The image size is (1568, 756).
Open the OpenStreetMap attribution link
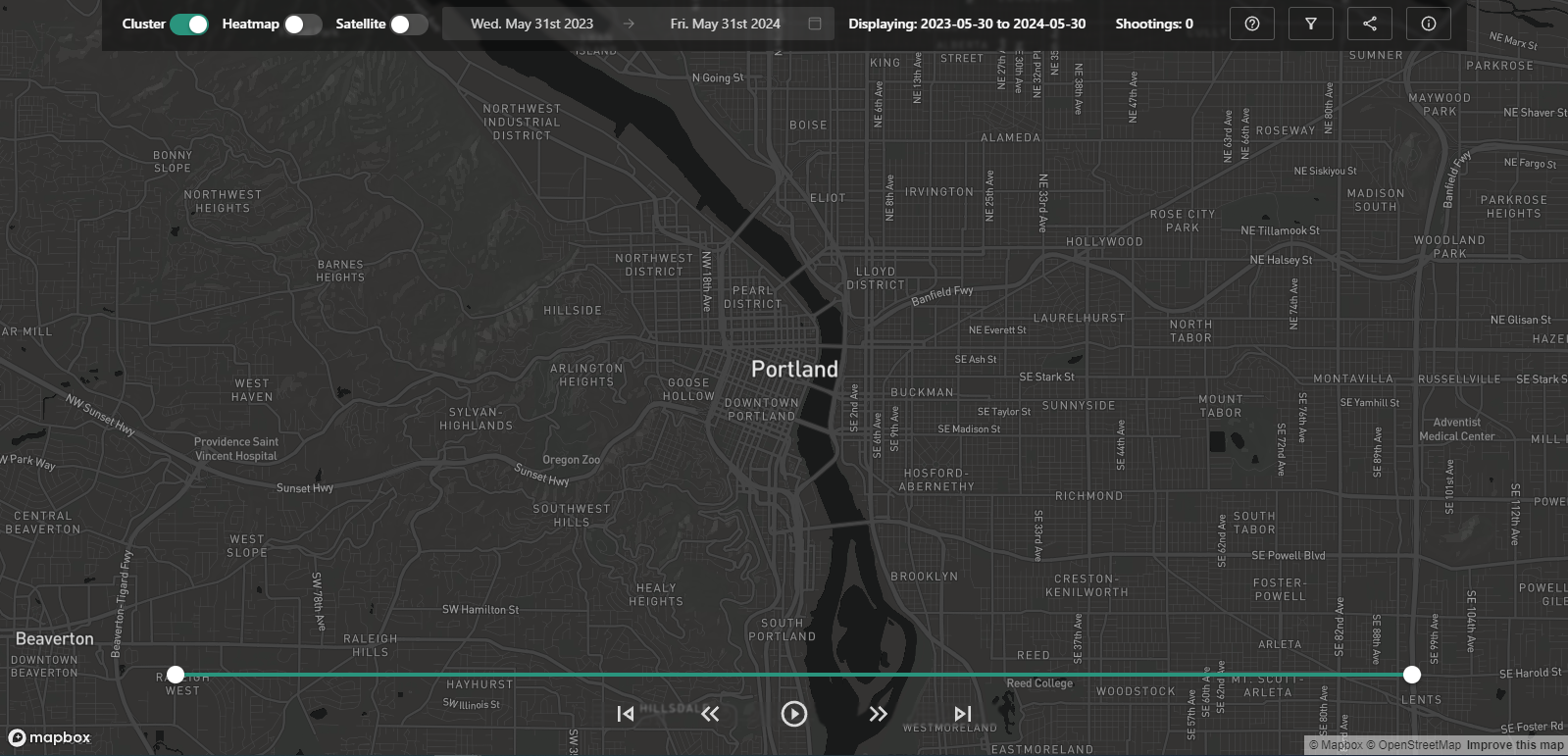1418,745
